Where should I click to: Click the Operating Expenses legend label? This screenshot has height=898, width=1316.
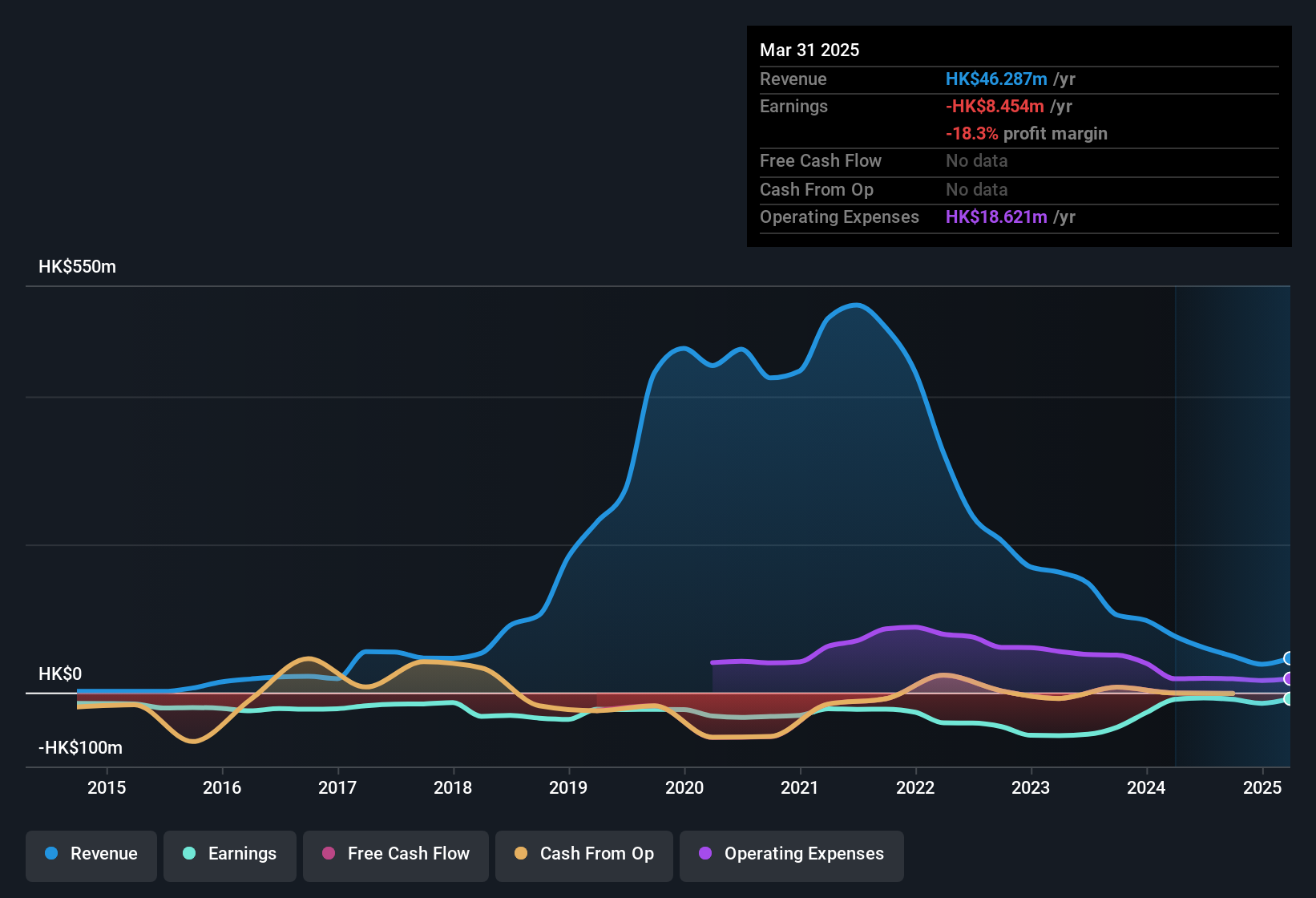pyautogui.click(x=802, y=854)
